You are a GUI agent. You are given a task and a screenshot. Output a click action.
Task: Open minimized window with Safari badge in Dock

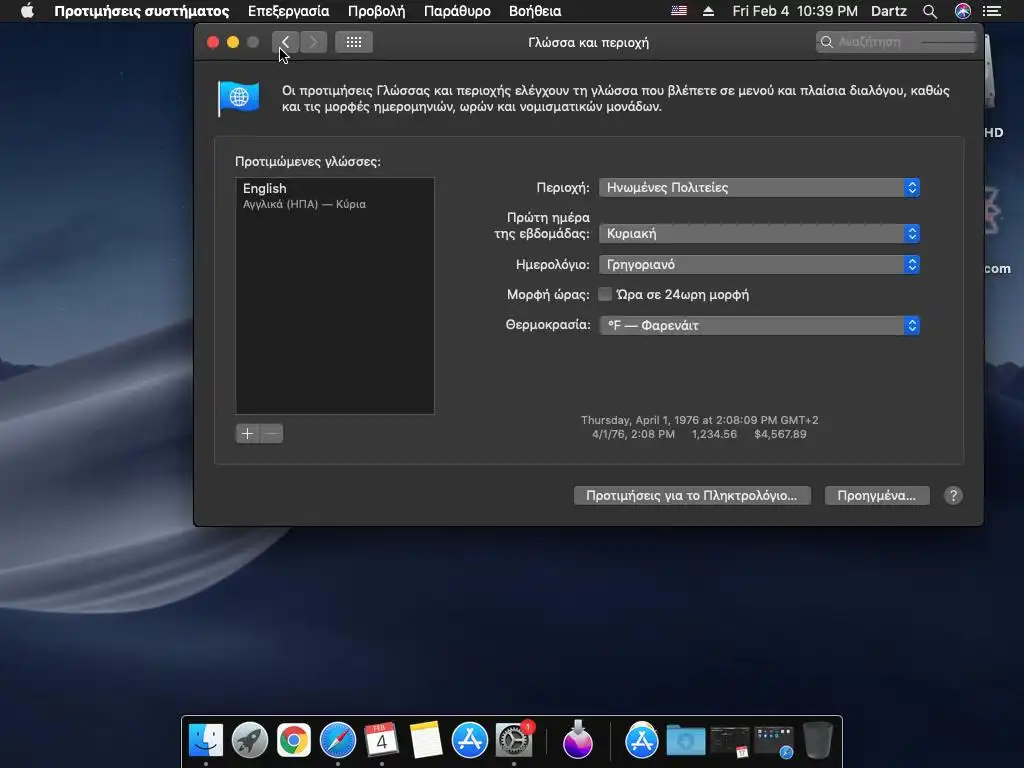click(774, 741)
